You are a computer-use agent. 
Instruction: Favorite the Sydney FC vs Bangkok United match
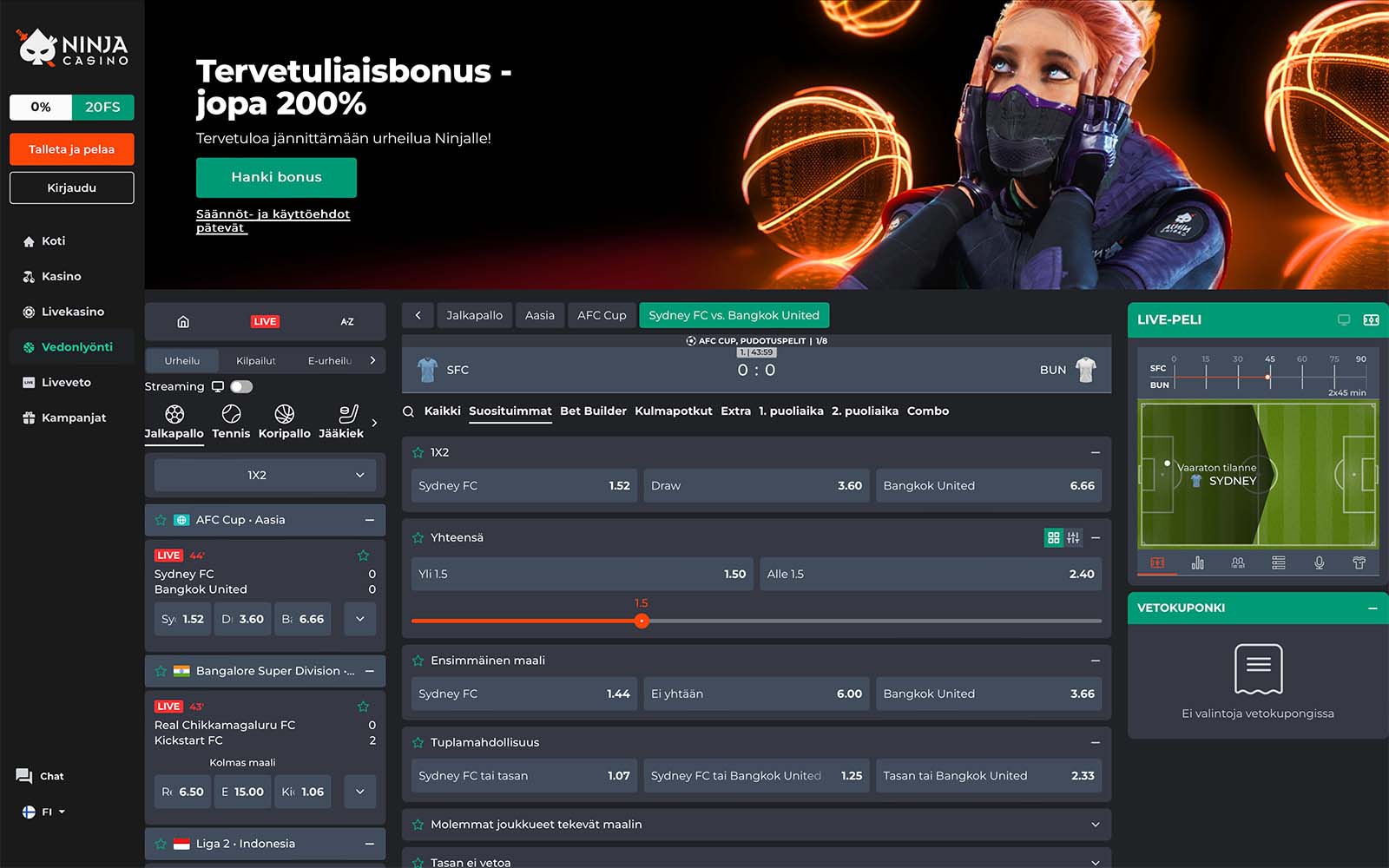pos(363,556)
